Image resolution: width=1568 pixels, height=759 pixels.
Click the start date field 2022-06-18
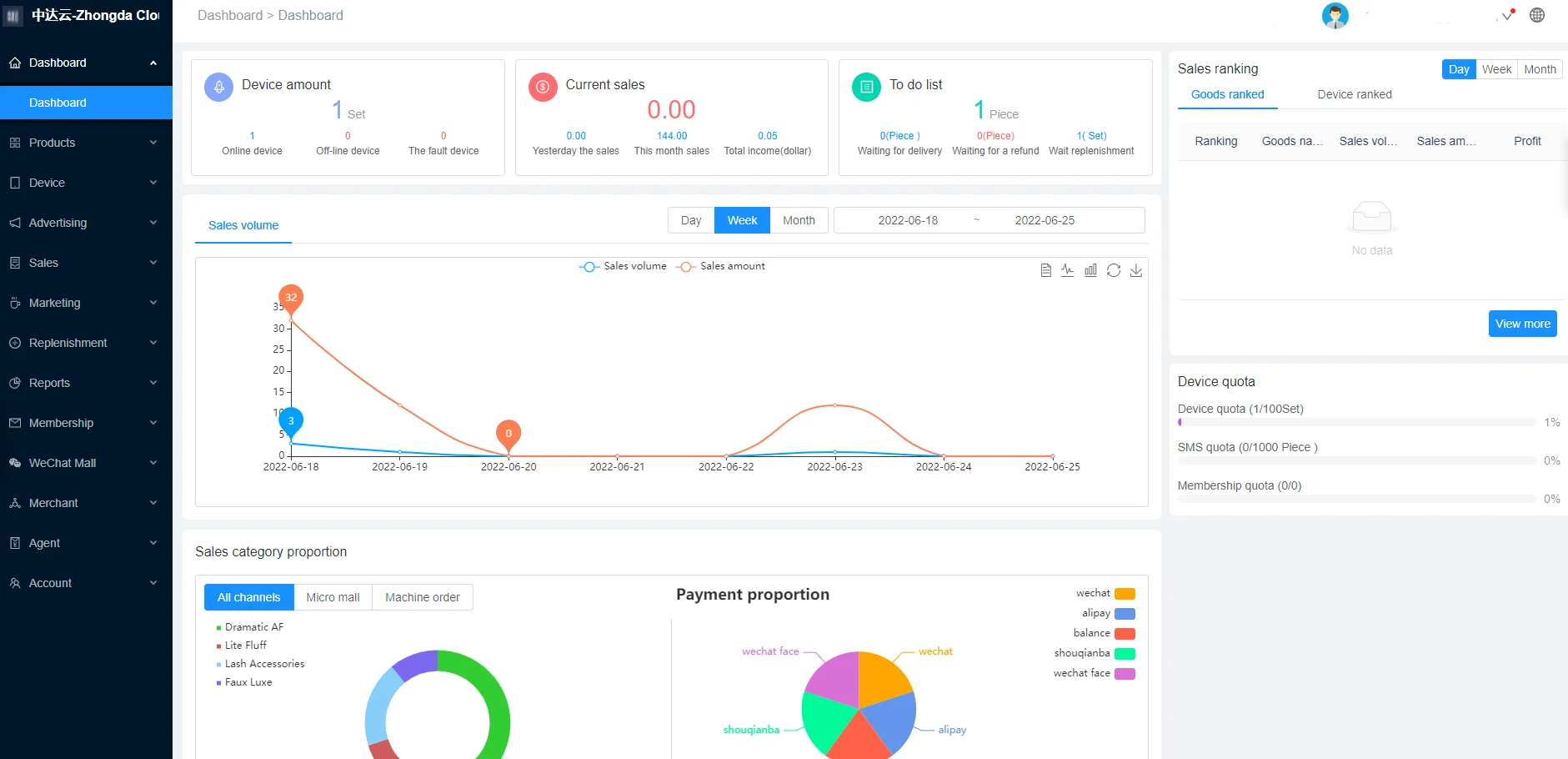click(x=908, y=220)
